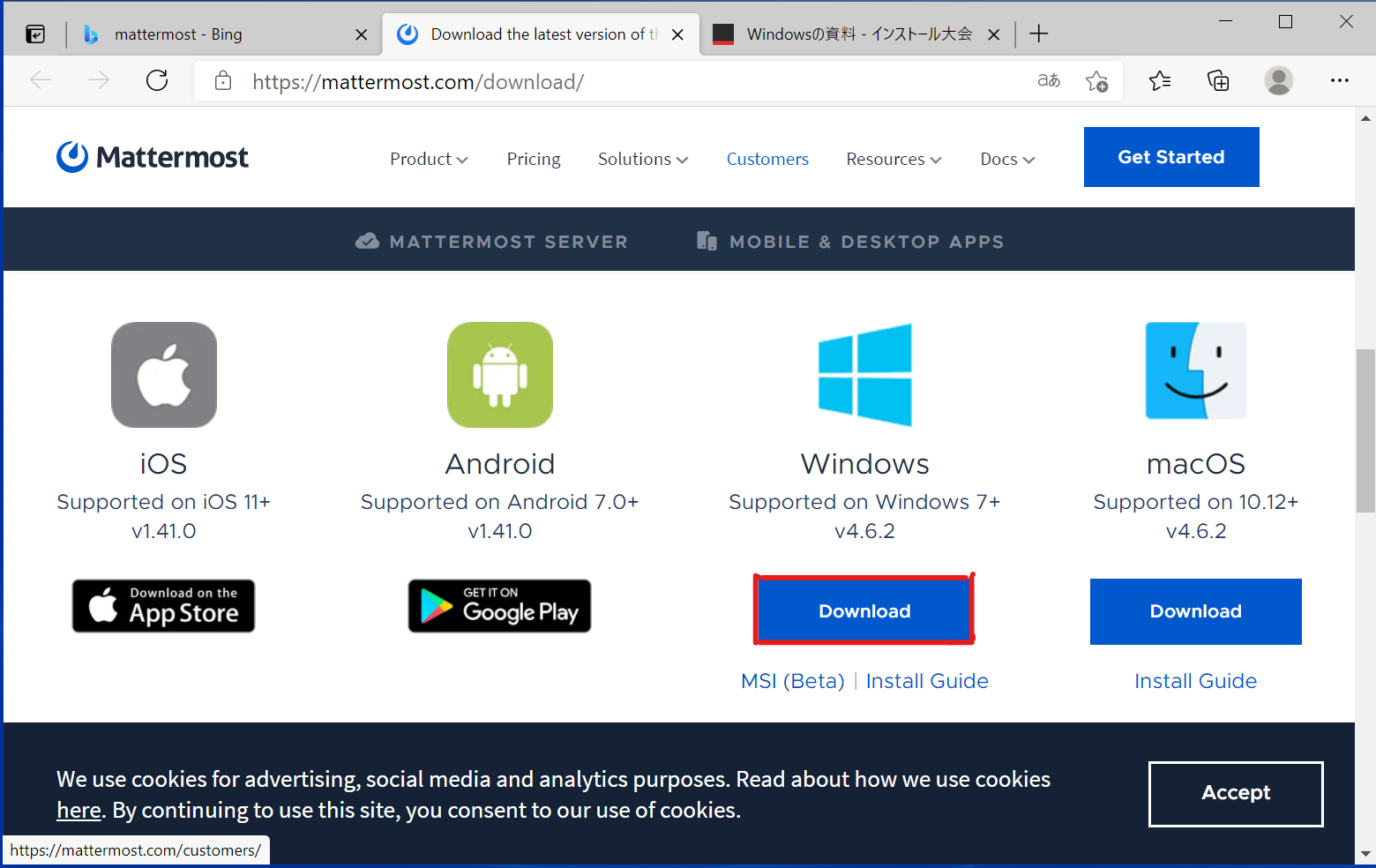Maximize the browser window
Image resolution: width=1376 pixels, height=868 pixels.
point(1285,22)
